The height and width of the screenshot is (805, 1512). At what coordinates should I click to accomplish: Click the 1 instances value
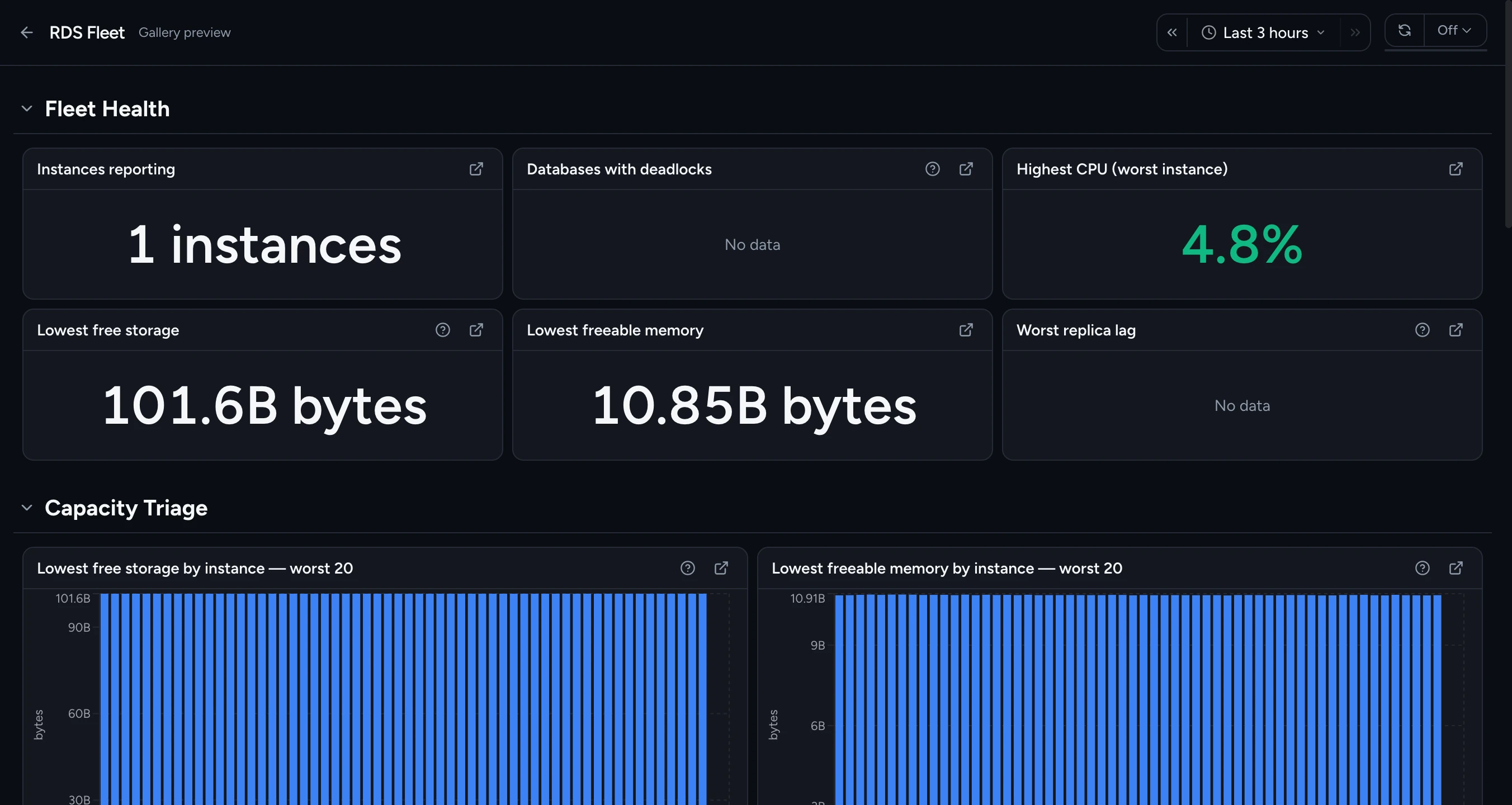point(264,245)
